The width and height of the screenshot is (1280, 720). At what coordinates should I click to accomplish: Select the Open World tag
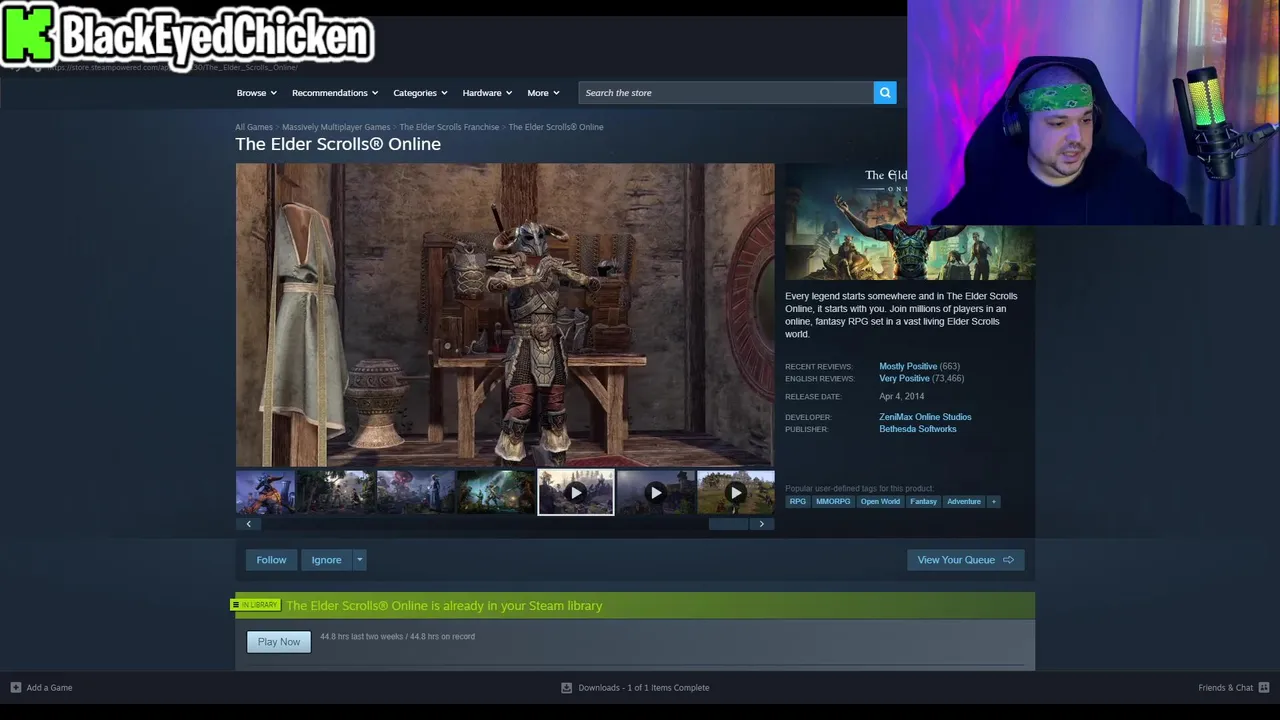880,502
